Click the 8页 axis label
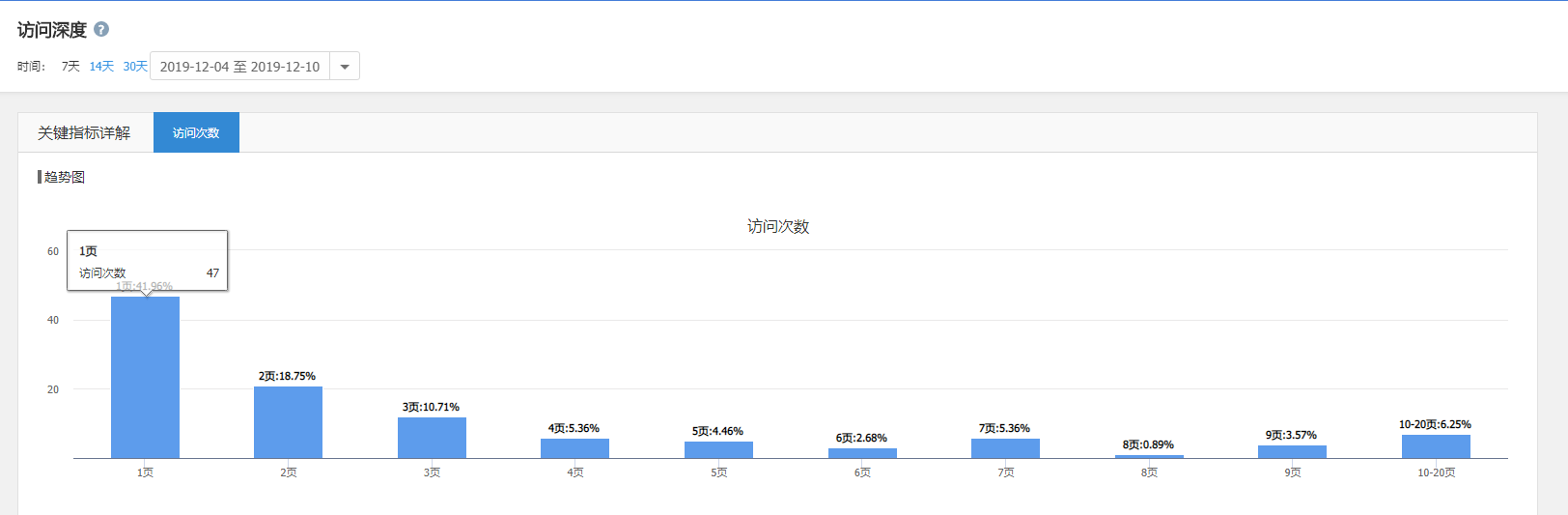Screen dimensions: 1568x515 [1149, 472]
